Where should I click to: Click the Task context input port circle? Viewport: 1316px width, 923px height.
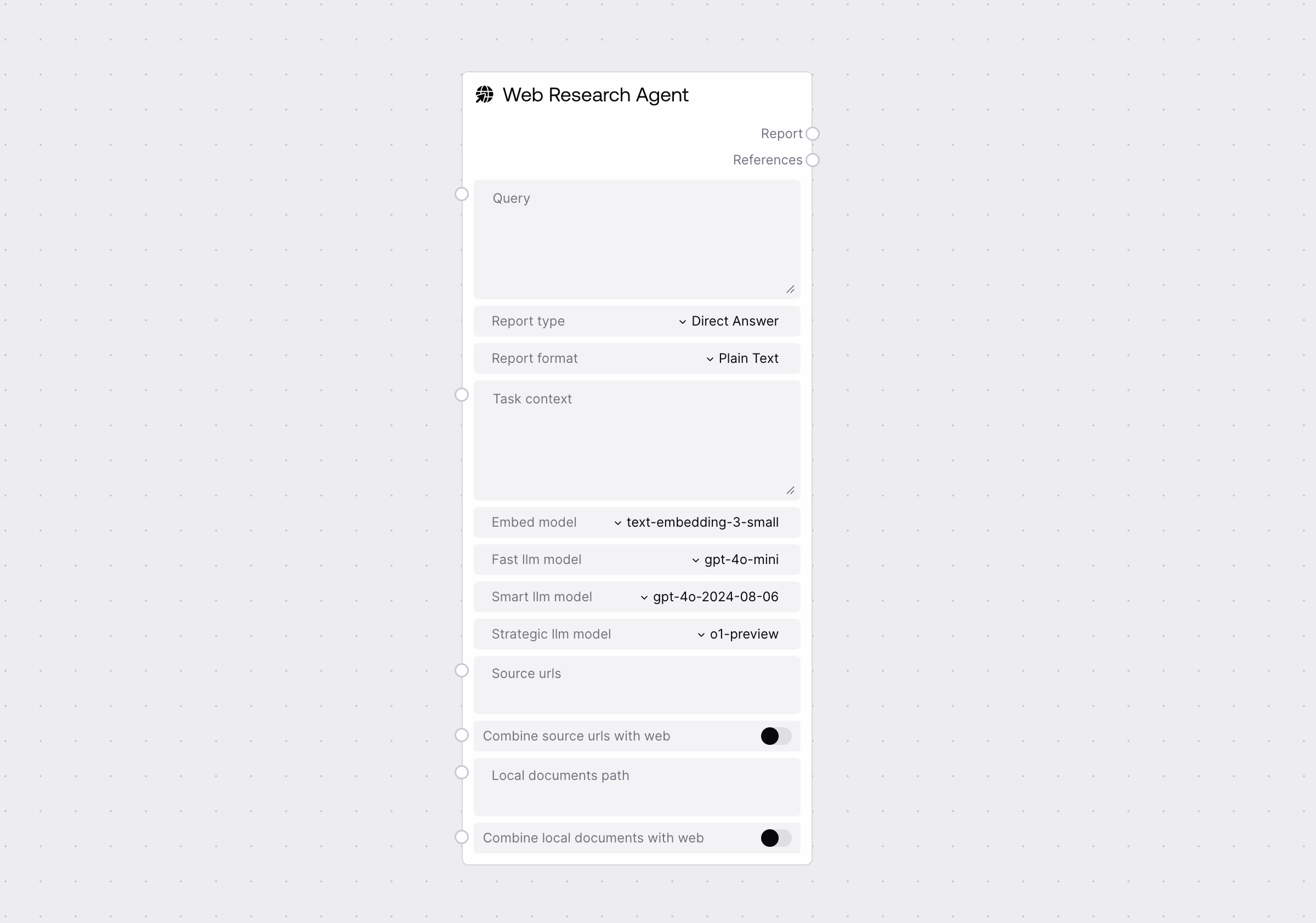(462, 394)
